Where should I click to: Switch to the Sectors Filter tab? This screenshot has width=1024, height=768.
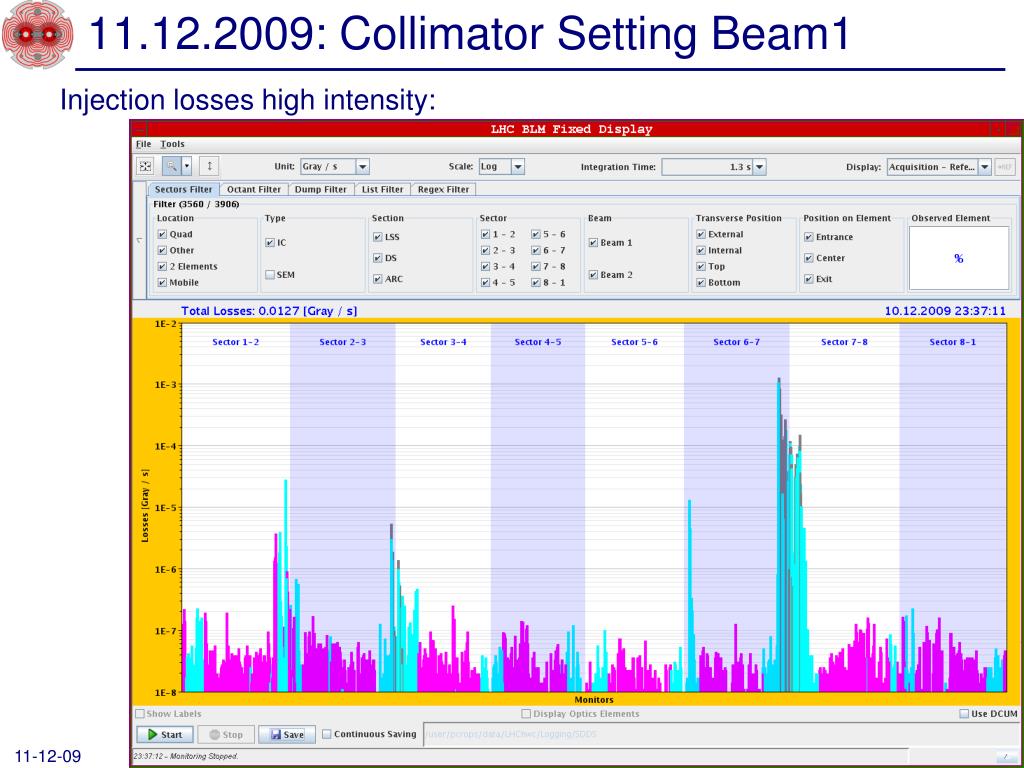[x=184, y=189]
